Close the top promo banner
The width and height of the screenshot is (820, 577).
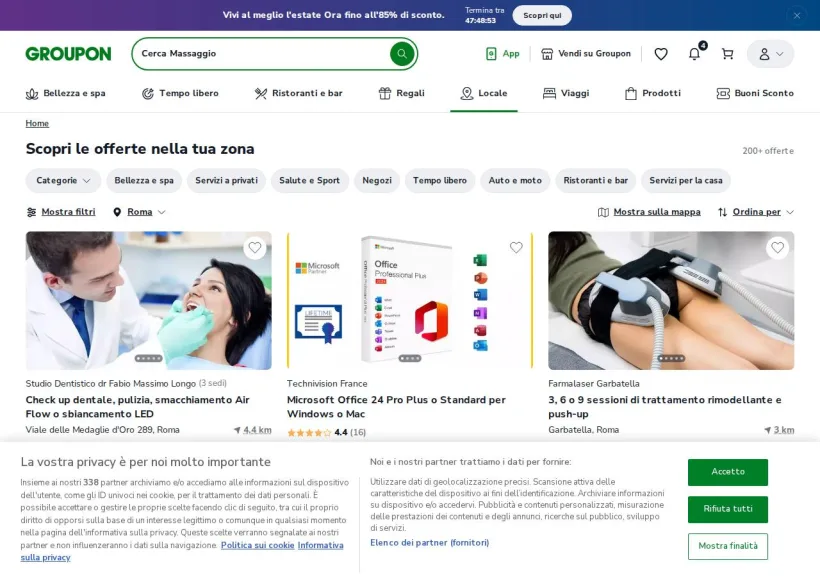[x=797, y=16]
